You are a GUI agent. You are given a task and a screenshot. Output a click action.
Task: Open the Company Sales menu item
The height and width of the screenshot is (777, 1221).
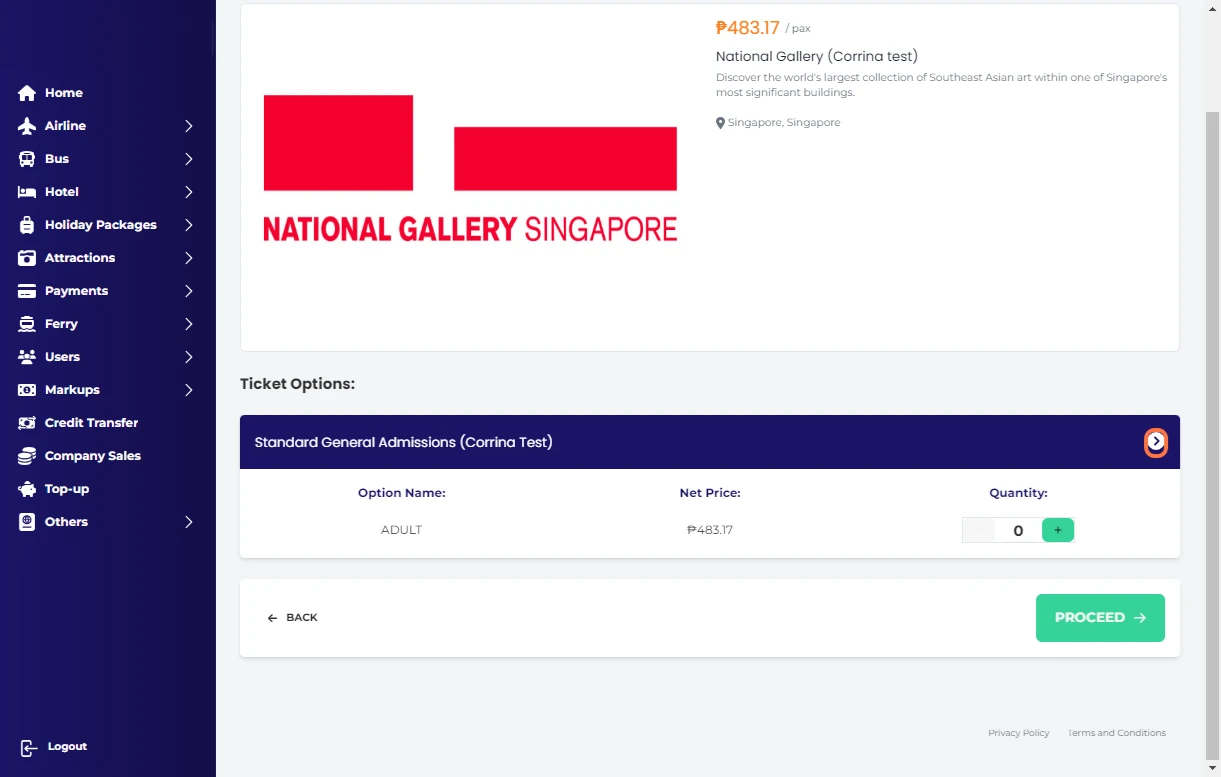(92, 456)
